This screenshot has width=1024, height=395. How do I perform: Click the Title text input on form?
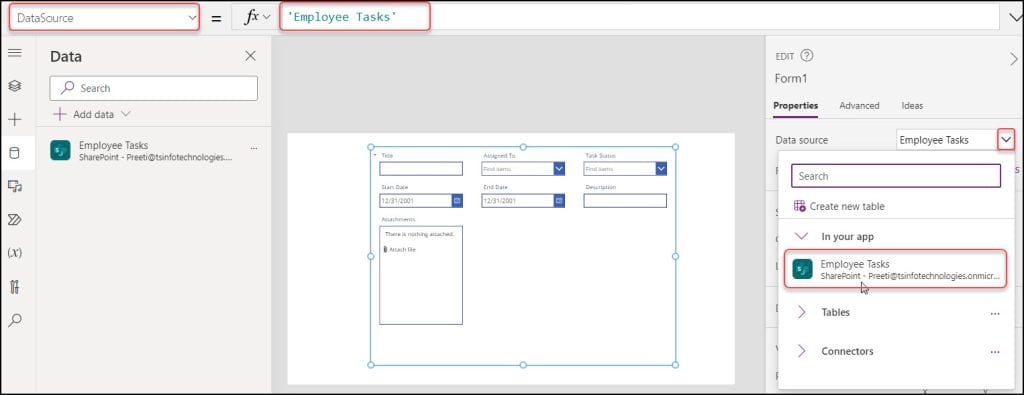pyautogui.click(x=421, y=169)
